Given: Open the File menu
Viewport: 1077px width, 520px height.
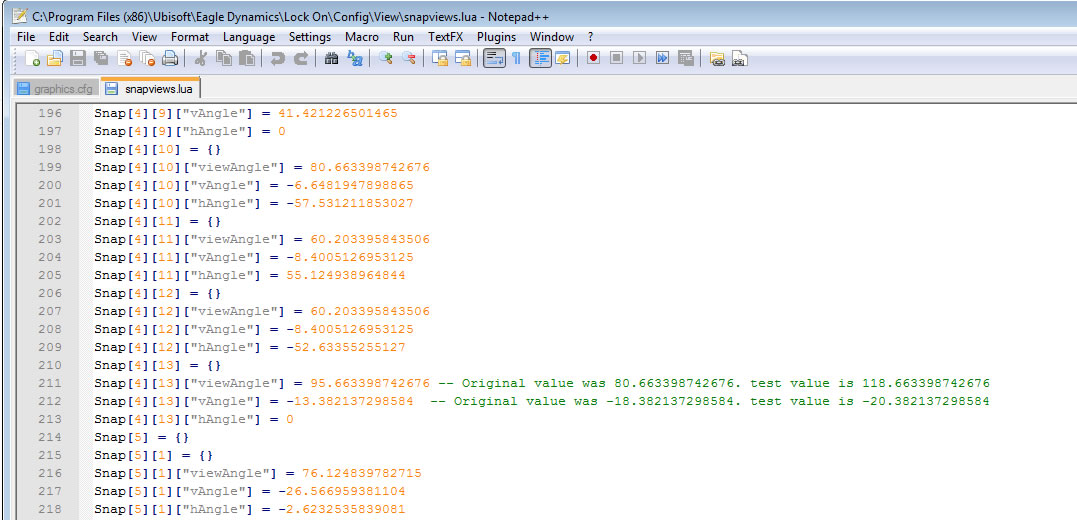Looking at the screenshot, I should (x=25, y=37).
